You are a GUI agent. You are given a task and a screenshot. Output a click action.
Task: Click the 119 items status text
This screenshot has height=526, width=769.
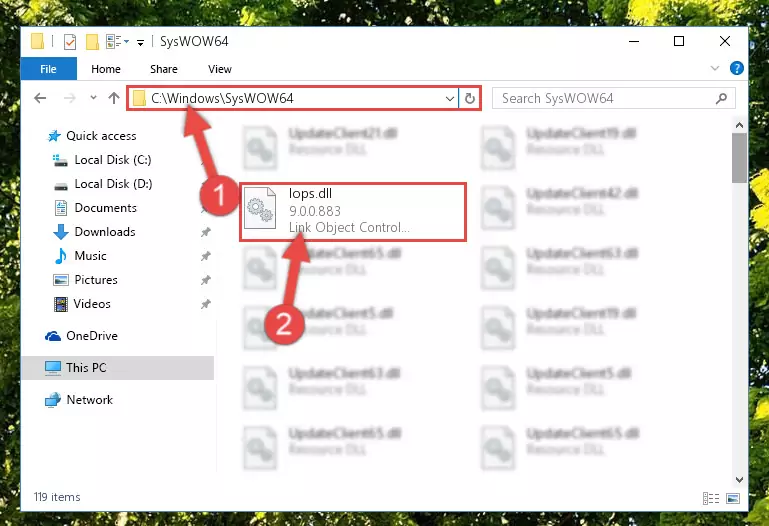[57, 497]
